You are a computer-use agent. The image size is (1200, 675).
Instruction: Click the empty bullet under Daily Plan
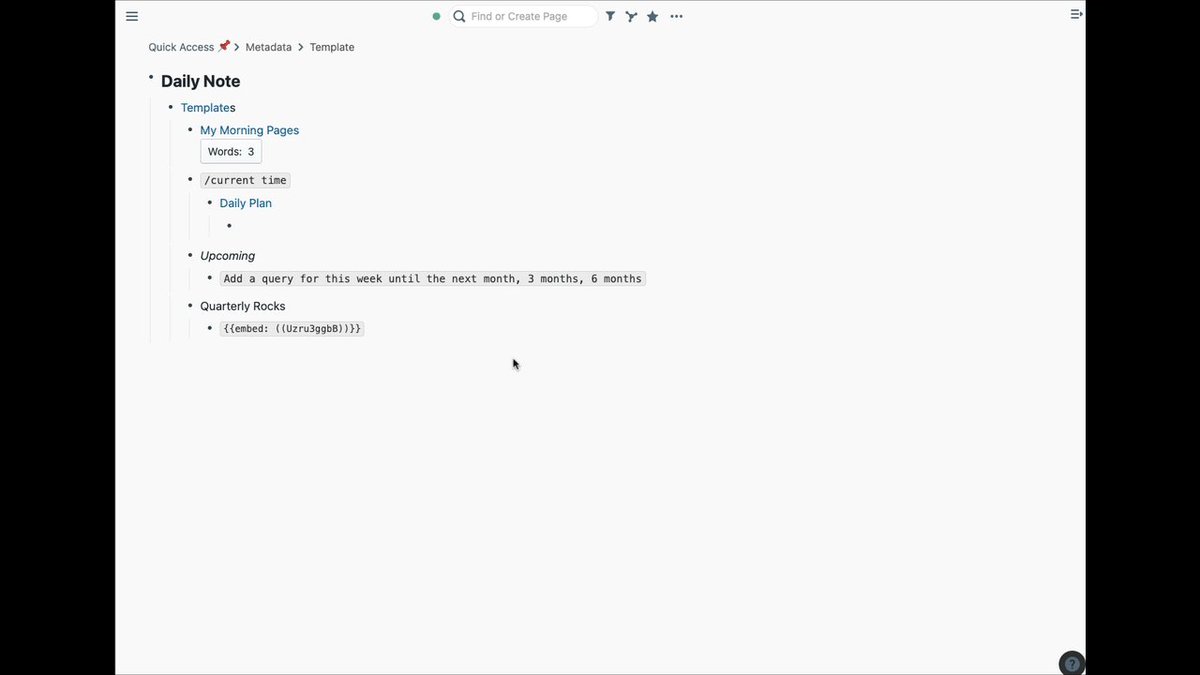pos(229,226)
